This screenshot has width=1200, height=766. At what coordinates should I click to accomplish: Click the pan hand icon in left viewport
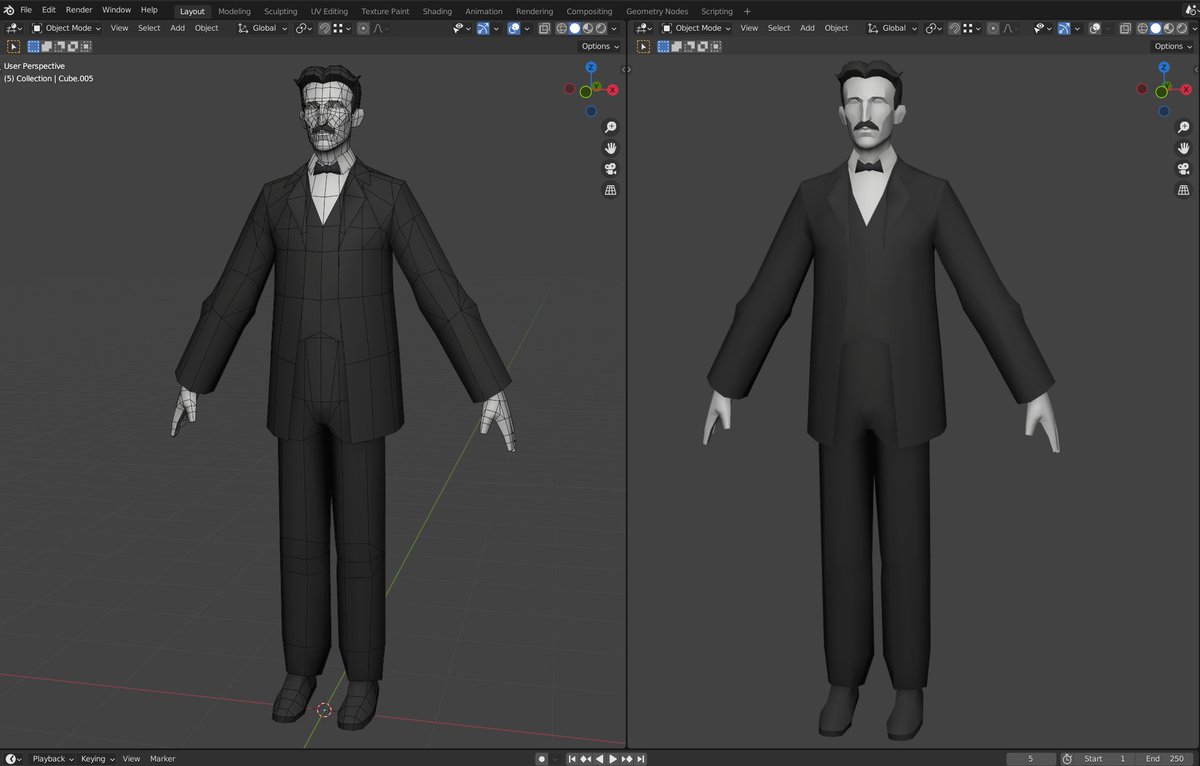pos(610,148)
